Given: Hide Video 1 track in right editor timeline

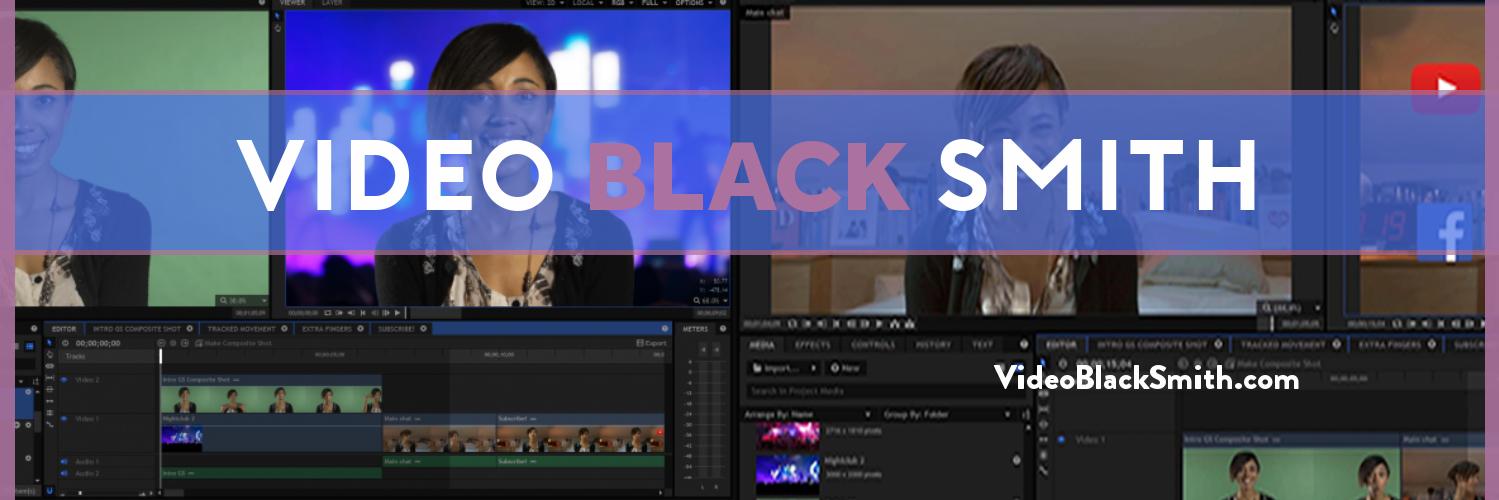Looking at the screenshot, I should [x=1061, y=439].
